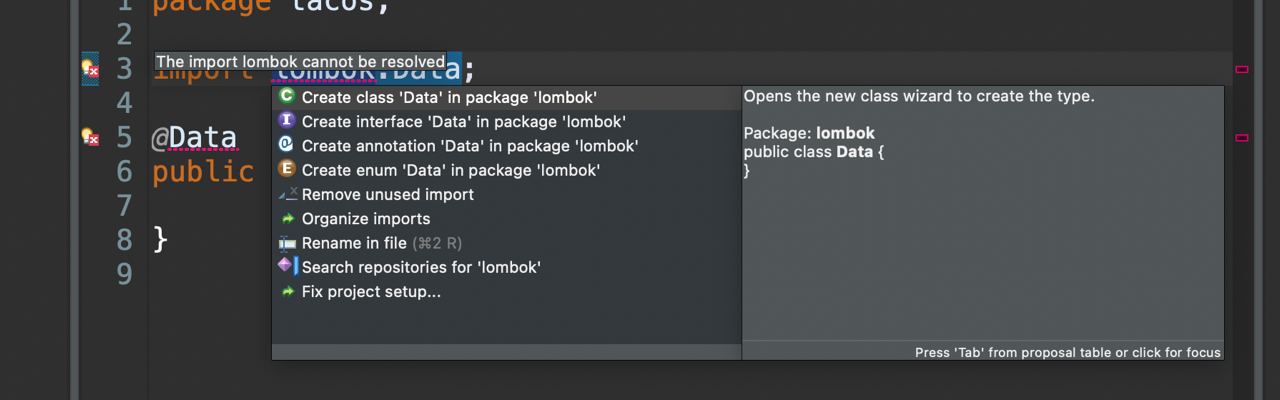Image resolution: width=1280 pixels, height=400 pixels.
Task: Click the @Data annotation on line 5
Action: pyautogui.click(x=194, y=138)
